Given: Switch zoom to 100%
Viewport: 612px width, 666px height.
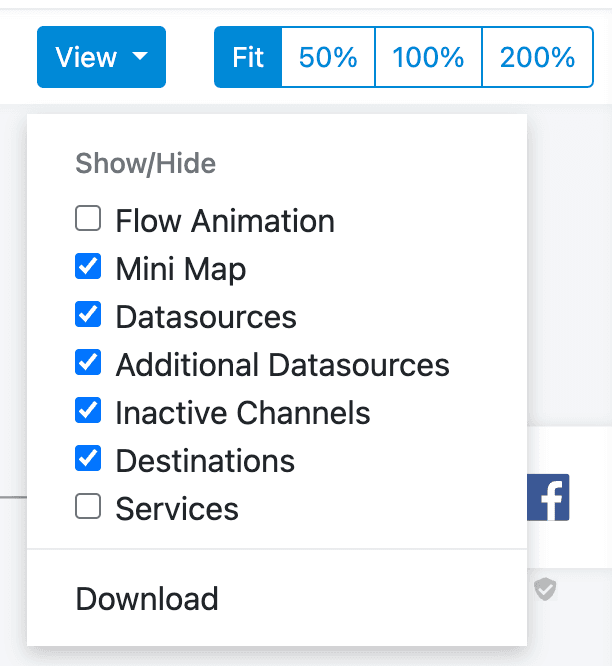Looking at the screenshot, I should (x=428, y=57).
